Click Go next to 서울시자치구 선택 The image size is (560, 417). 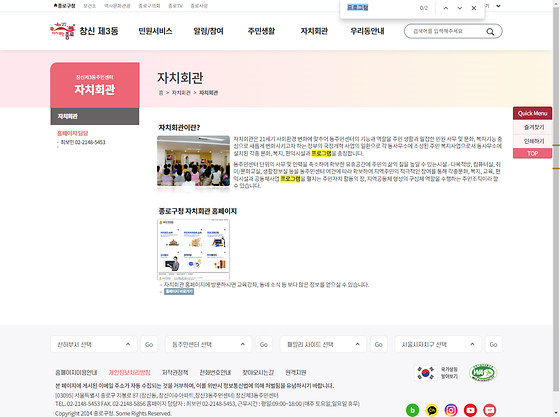pyautogui.click(x=493, y=344)
